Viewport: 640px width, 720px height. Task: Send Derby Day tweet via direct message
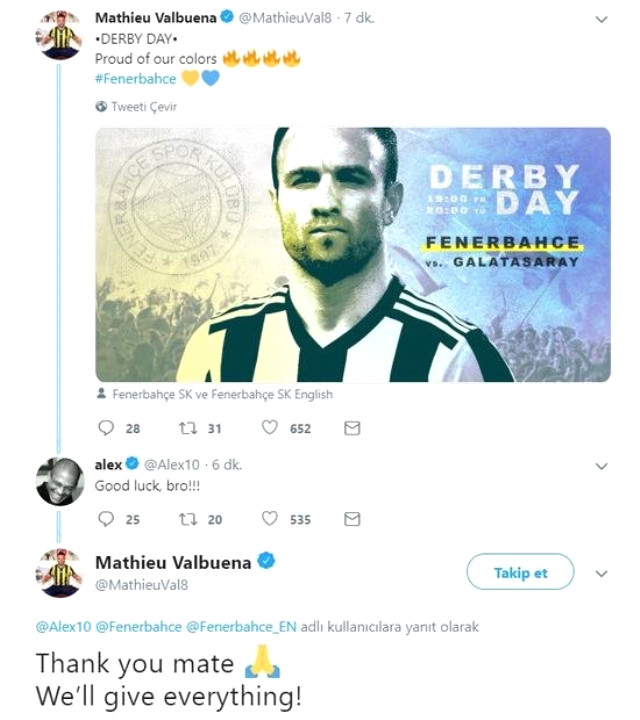click(351, 428)
